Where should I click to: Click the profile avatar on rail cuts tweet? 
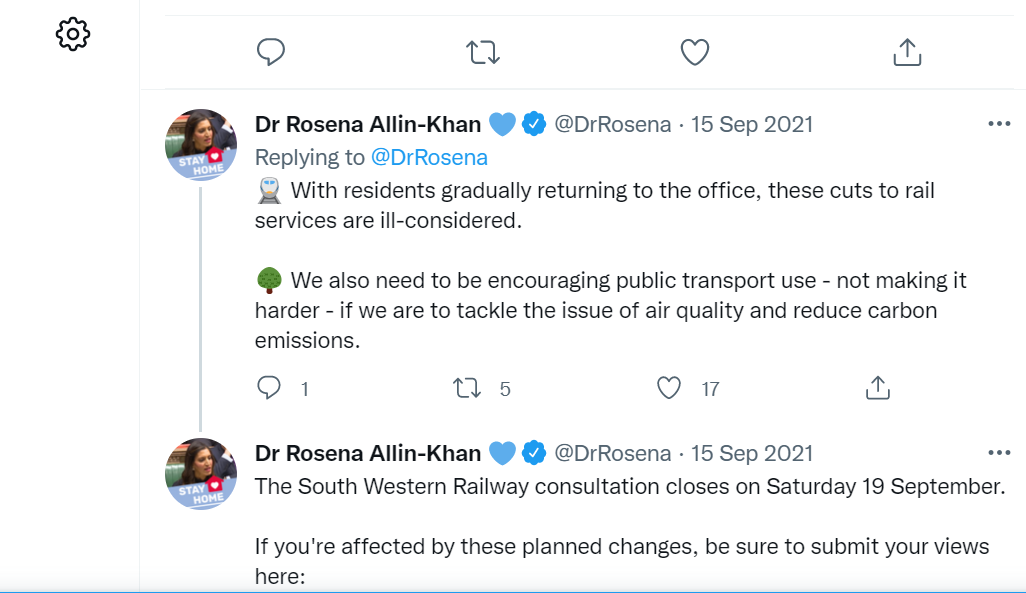(x=201, y=145)
